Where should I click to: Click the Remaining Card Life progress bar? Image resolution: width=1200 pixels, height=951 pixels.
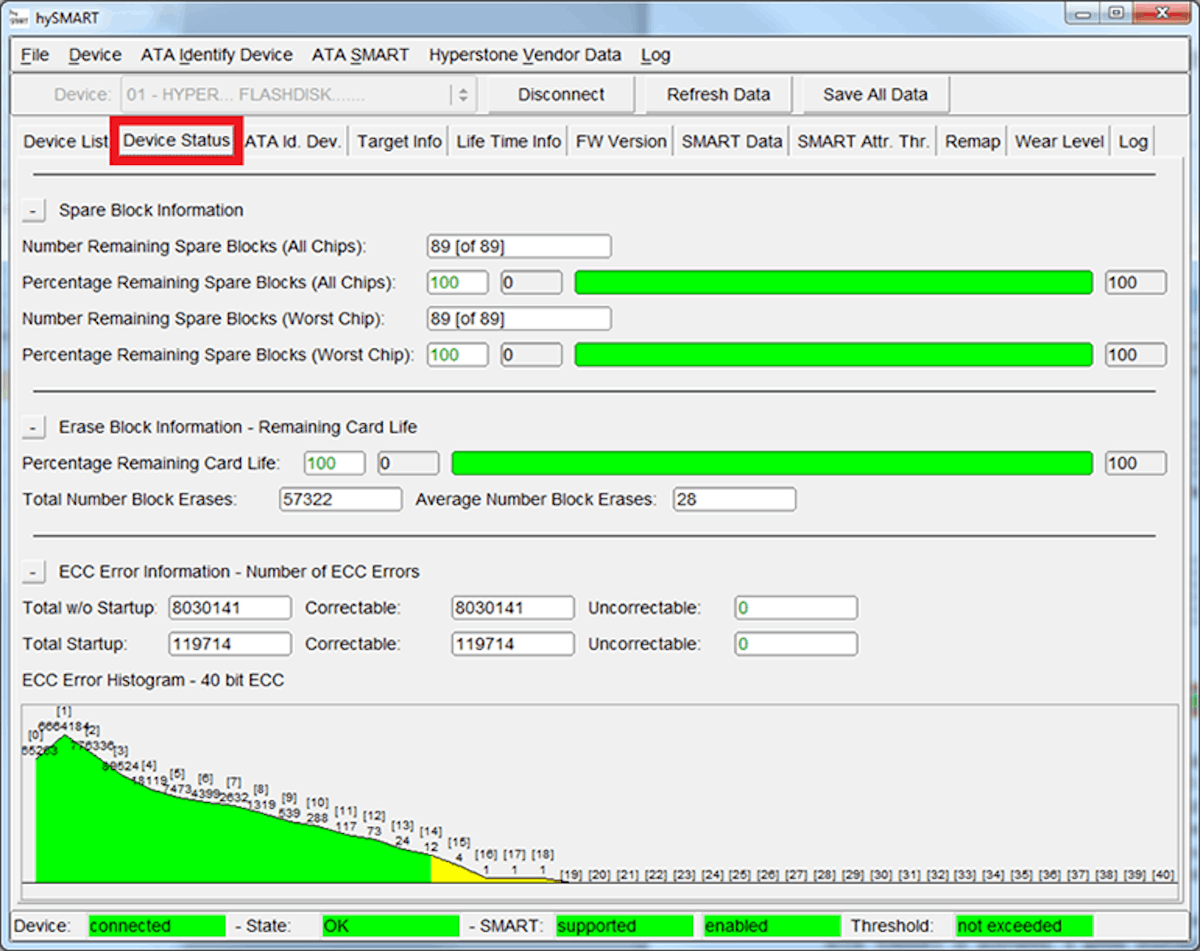click(x=771, y=463)
